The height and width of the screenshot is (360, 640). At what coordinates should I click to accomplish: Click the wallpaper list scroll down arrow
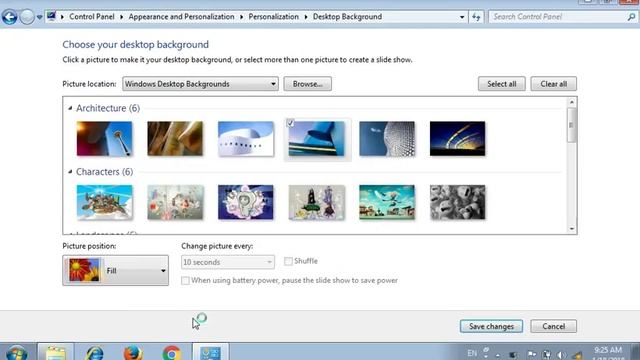pos(571,229)
